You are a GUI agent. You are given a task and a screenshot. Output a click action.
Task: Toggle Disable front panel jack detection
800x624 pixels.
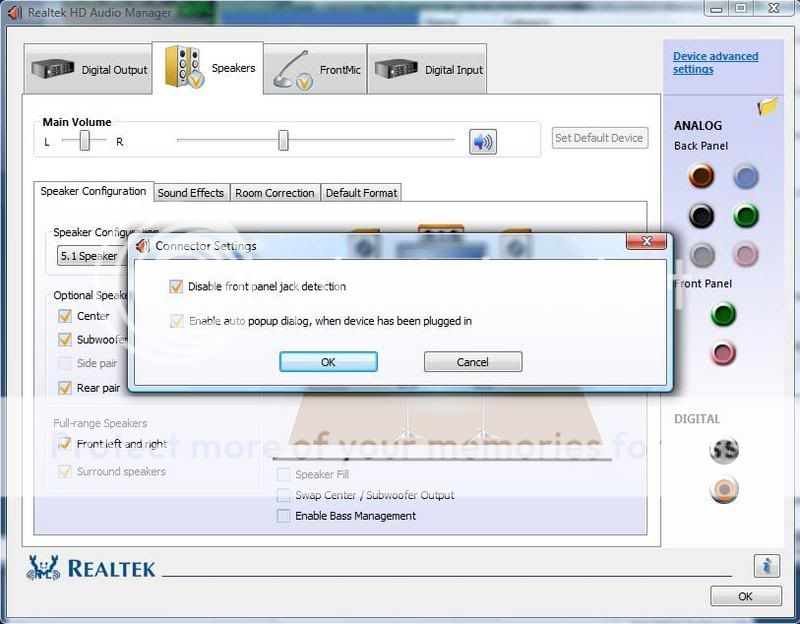(x=176, y=286)
